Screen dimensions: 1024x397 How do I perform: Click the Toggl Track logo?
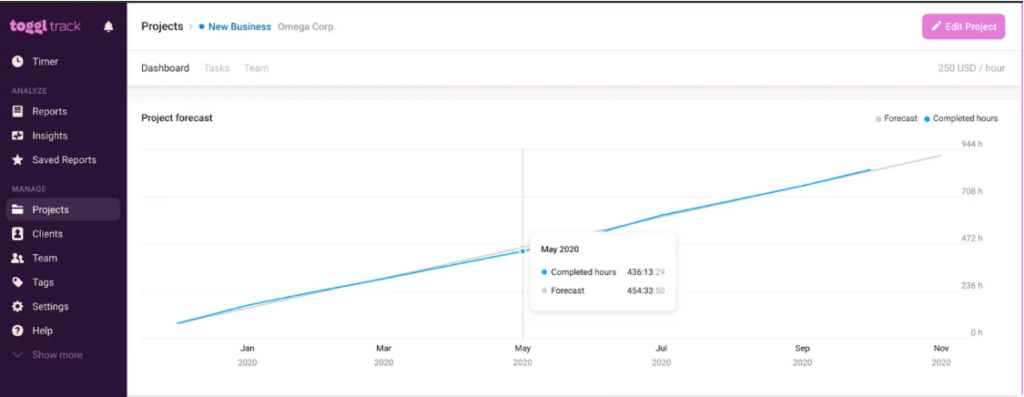(45, 26)
